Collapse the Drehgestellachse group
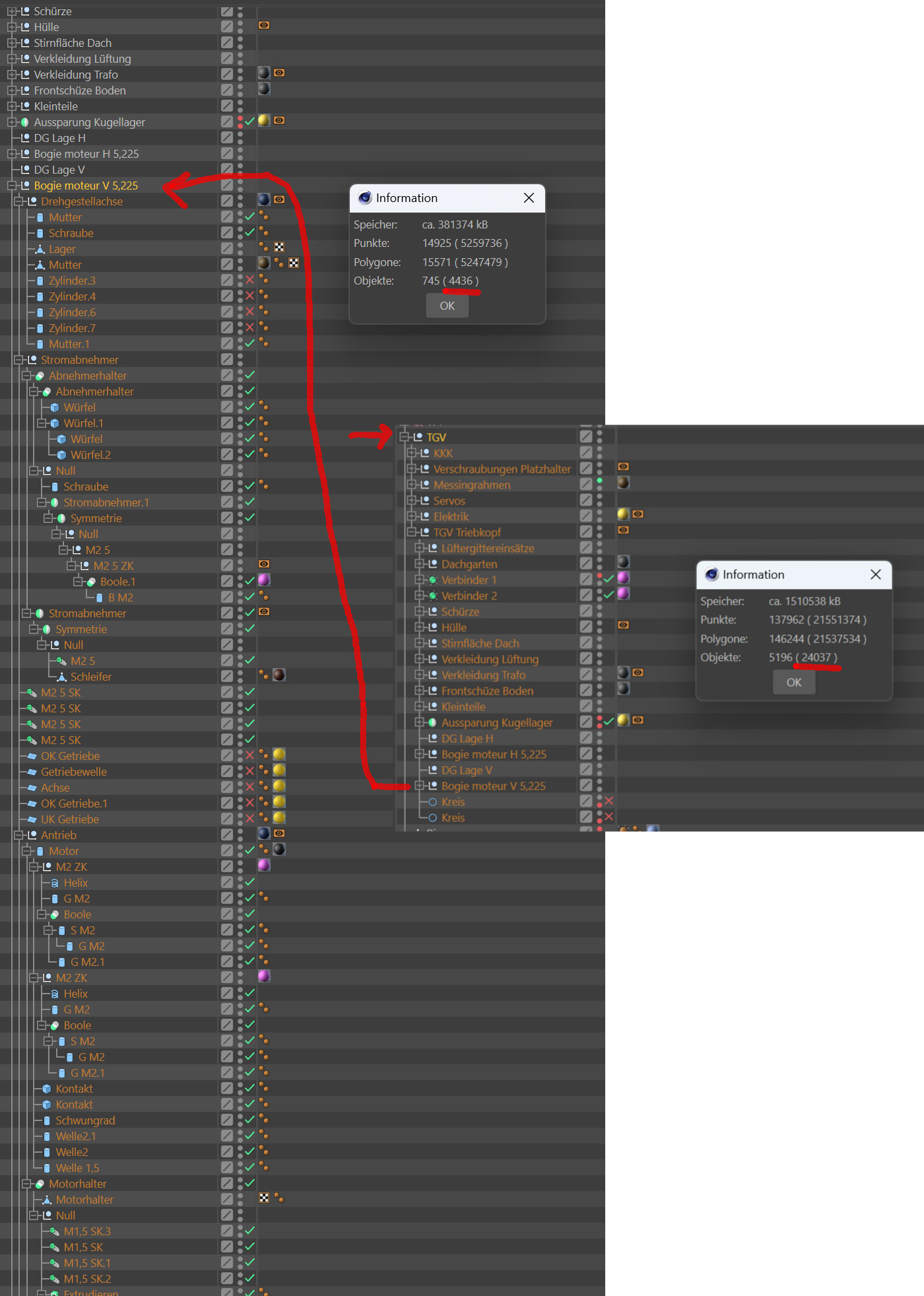The width and height of the screenshot is (924, 1296). pos(18,201)
